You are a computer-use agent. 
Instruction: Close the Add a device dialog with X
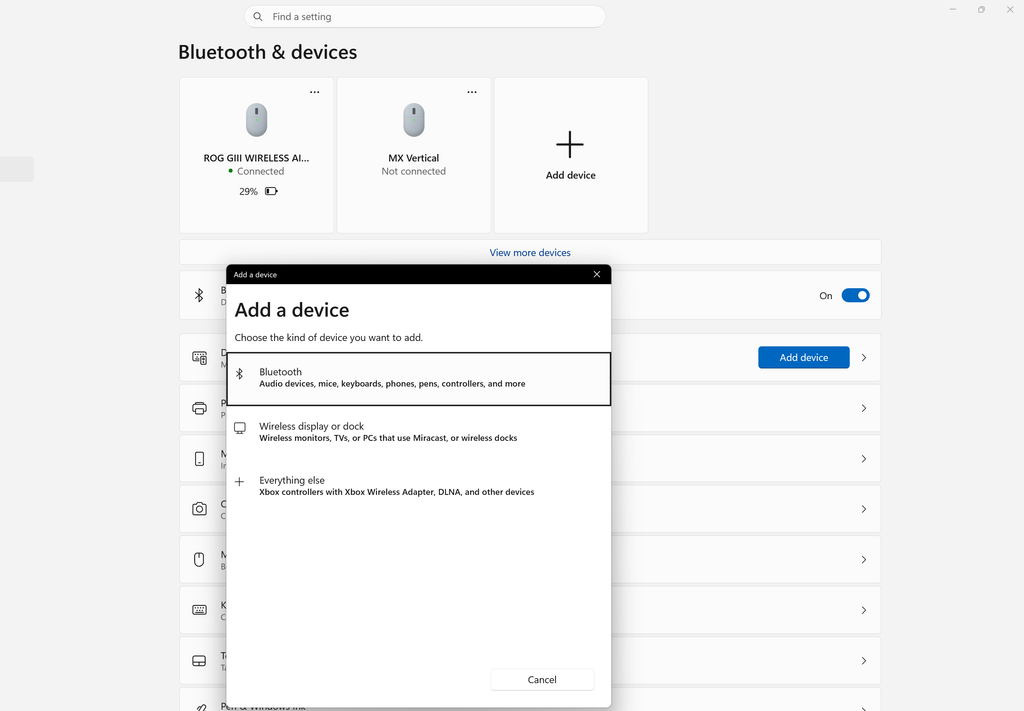coord(597,274)
